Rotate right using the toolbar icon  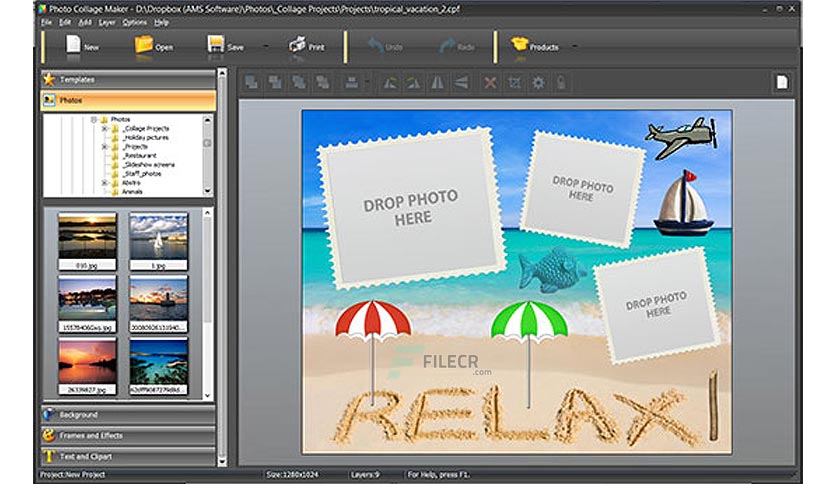coord(413,83)
